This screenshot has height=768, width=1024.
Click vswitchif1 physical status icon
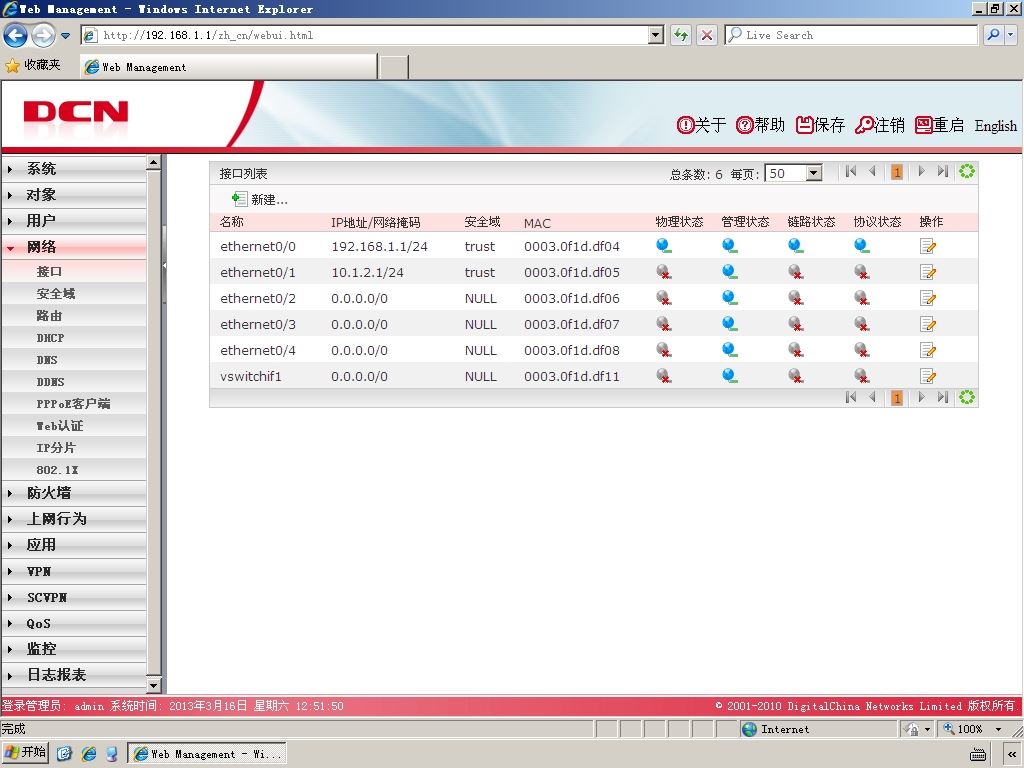pyautogui.click(x=664, y=376)
